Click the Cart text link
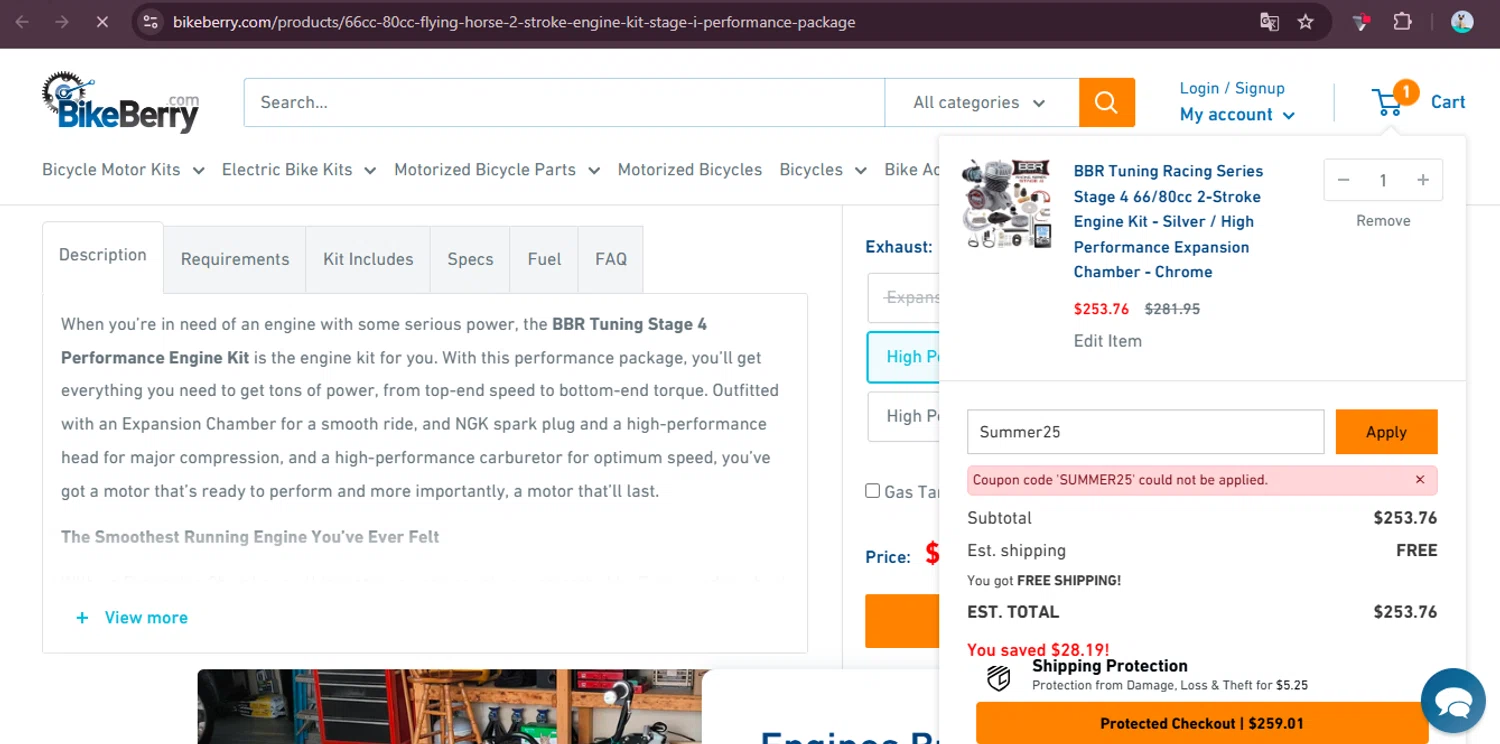Viewport: 1500px width, 744px height. (1448, 102)
